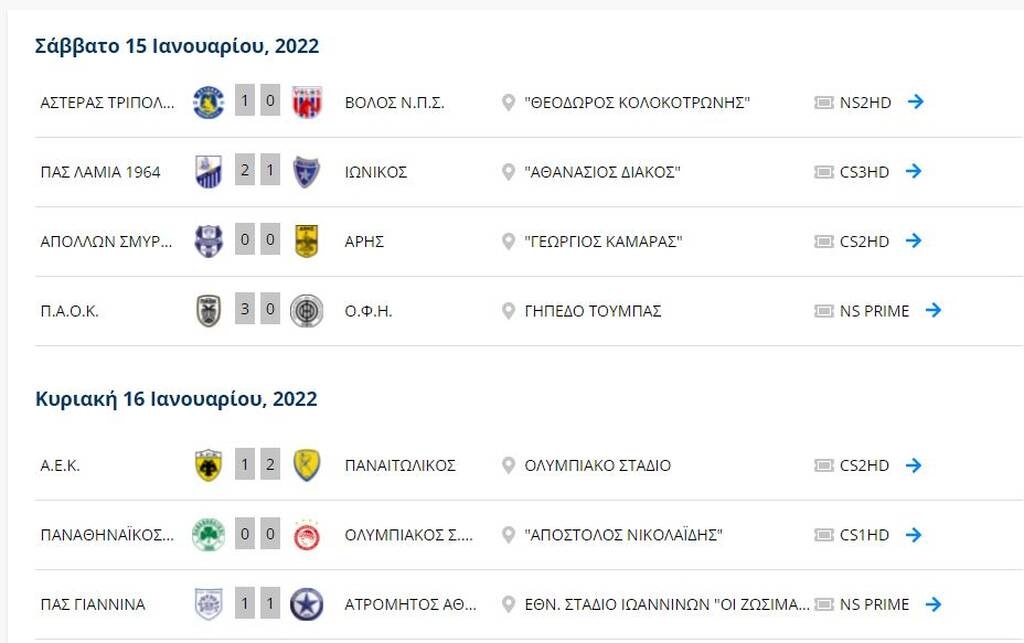Click the TV icon next to NS PRIME
Viewport: 1024px width, 643px height.
pos(825,311)
